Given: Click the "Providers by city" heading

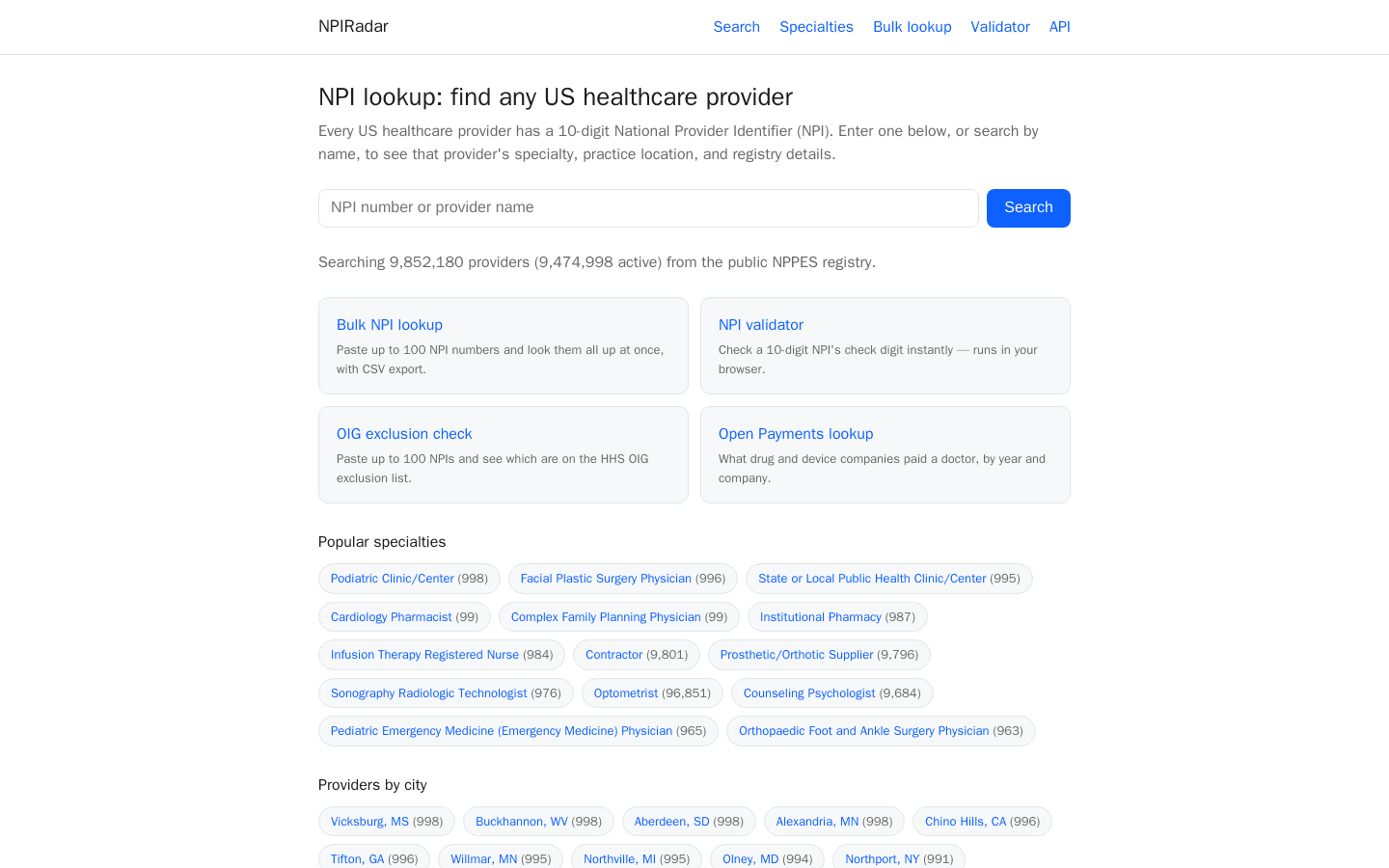Looking at the screenshot, I should tap(372, 785).
